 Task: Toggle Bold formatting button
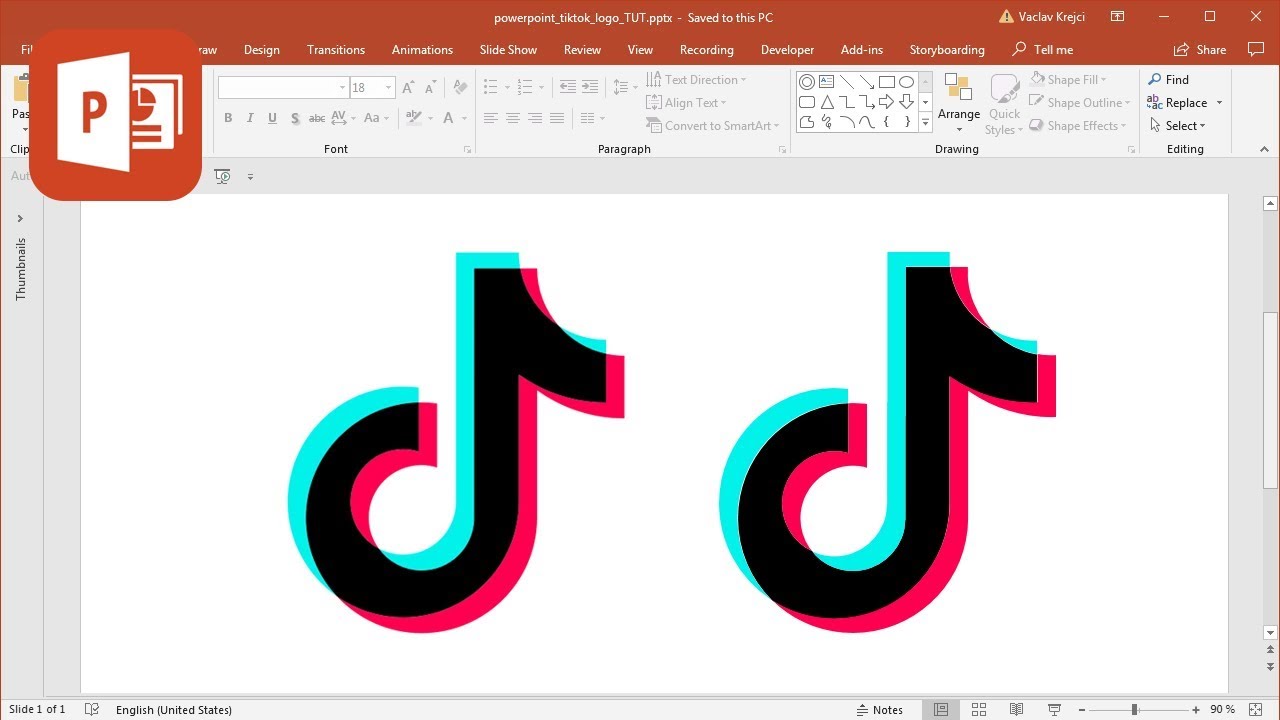tap(228, 118)
